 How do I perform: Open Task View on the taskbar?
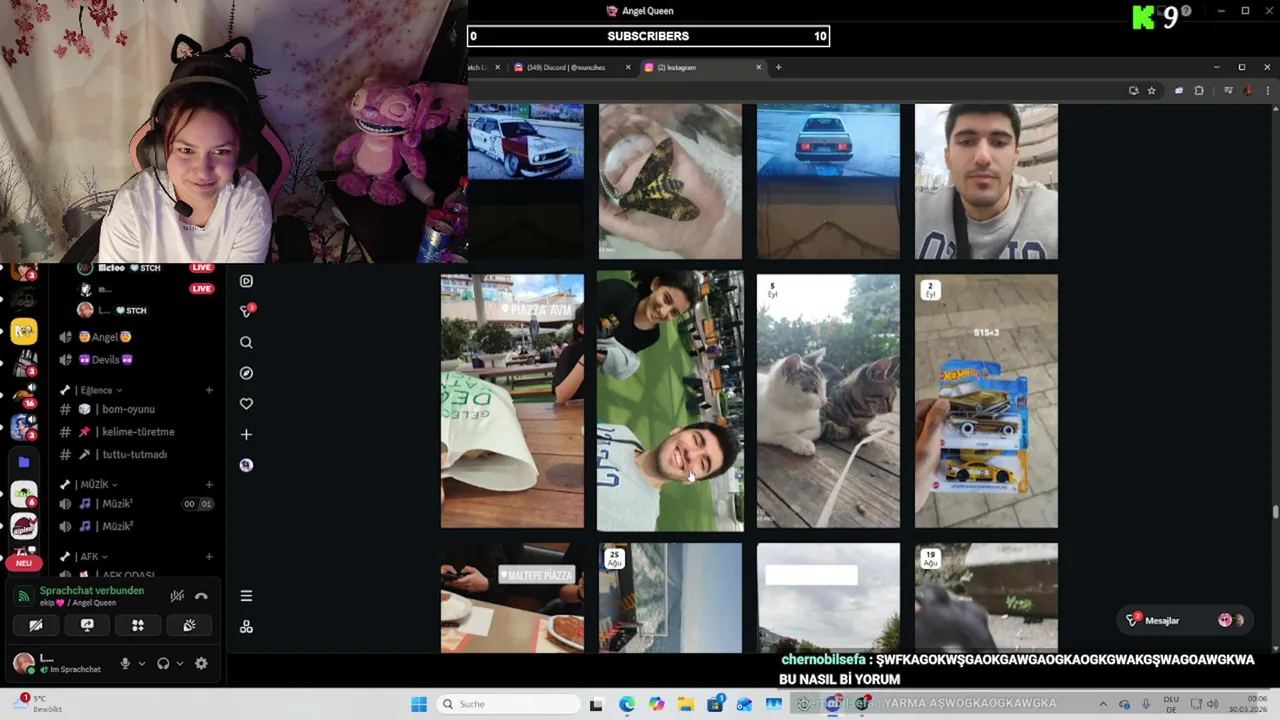[596, 704]
